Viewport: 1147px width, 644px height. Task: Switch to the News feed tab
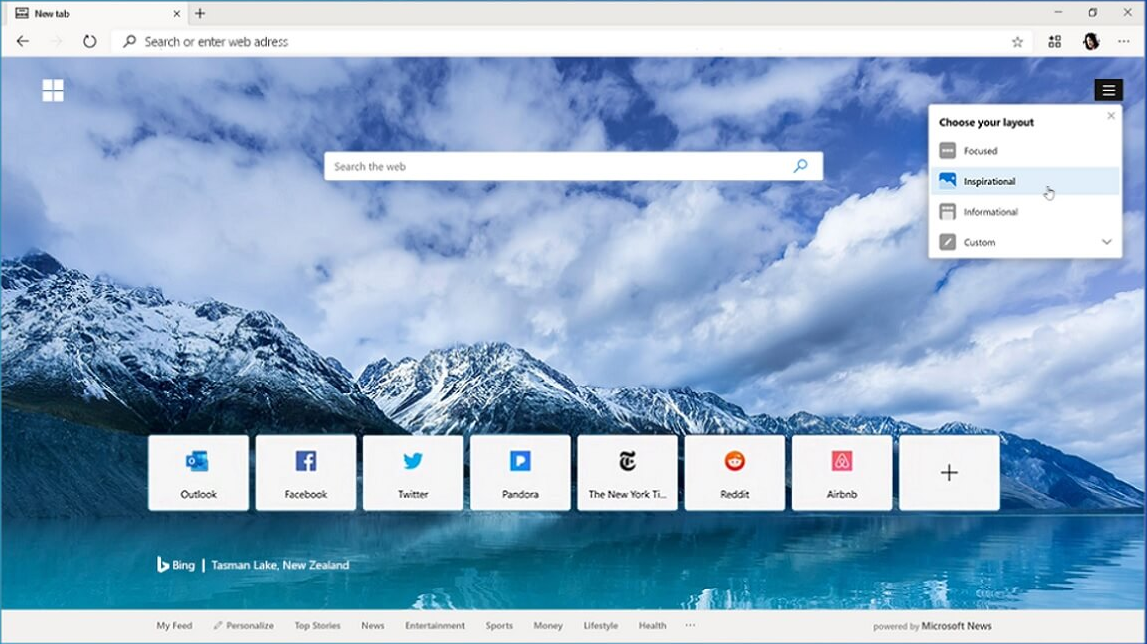(372, 626)
